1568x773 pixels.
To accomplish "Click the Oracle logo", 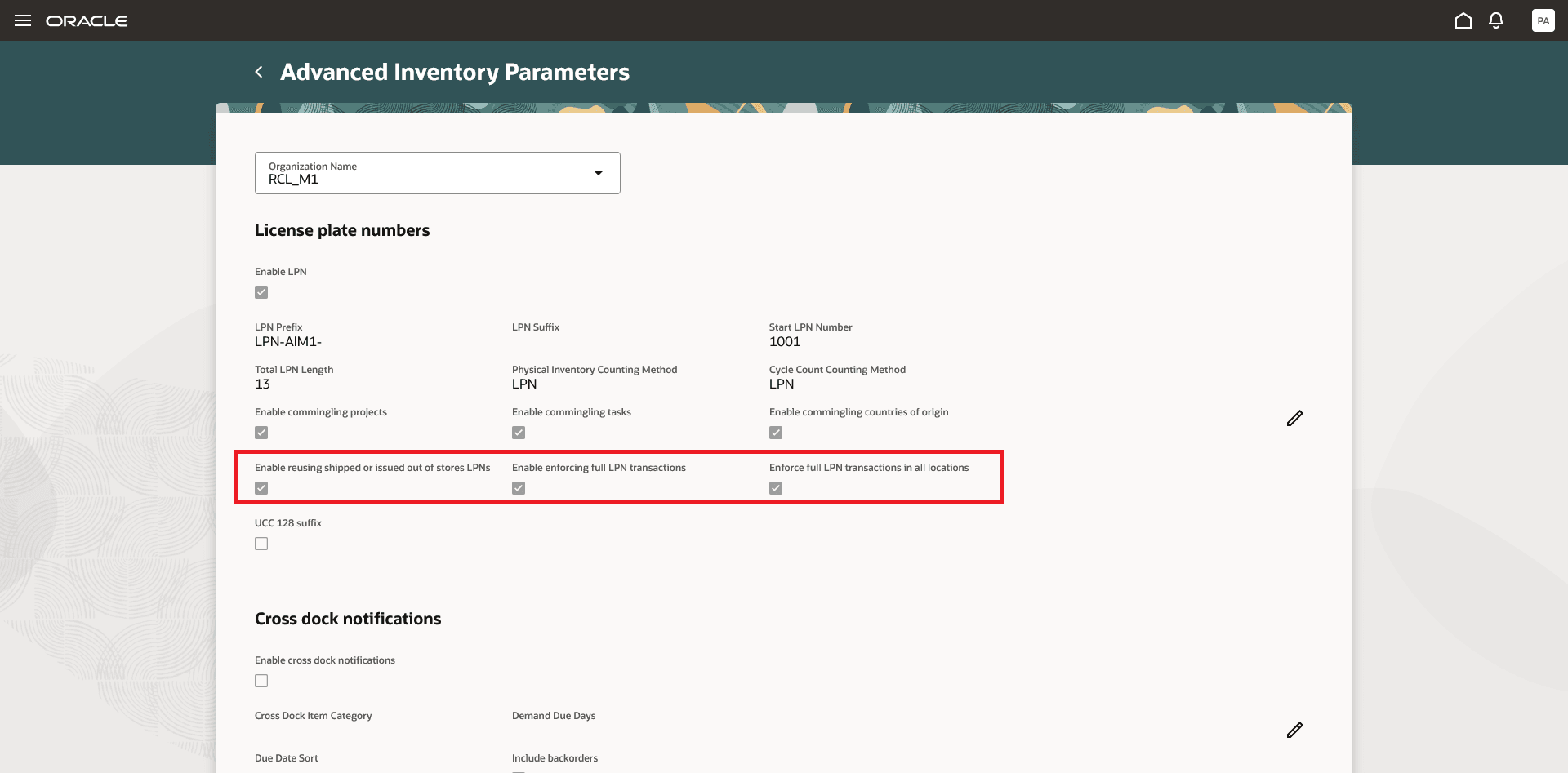I will 87,21.
